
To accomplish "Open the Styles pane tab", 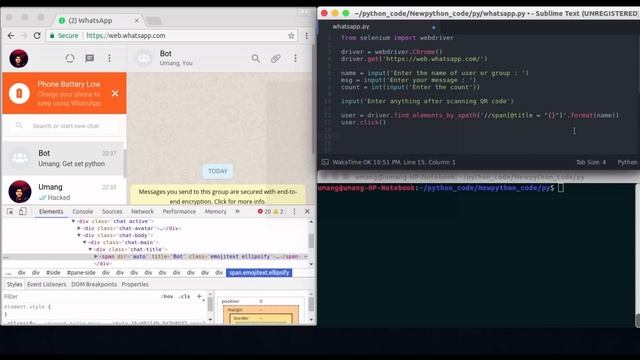I will click(x=14, y=284).
